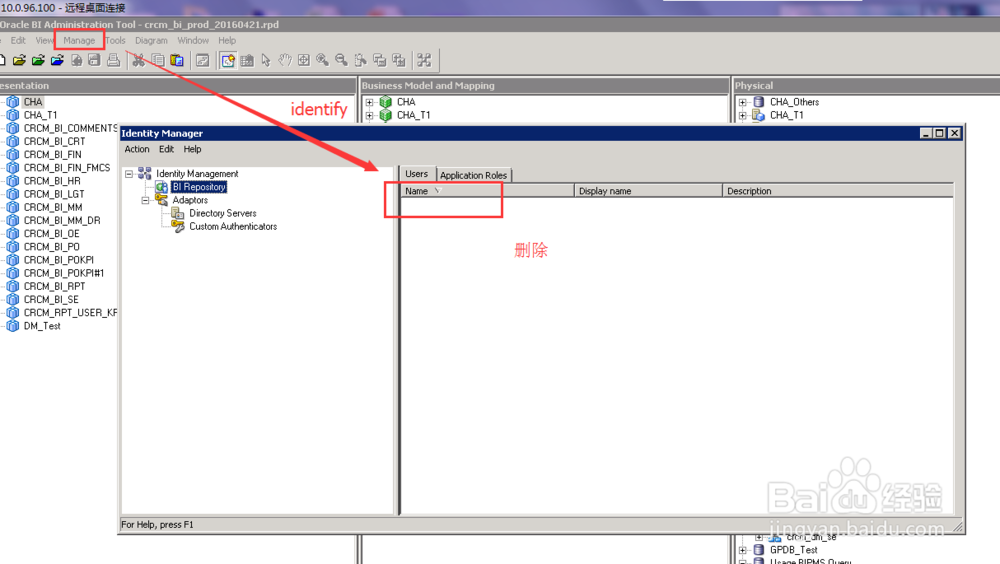Open offline repository with yellow folder icon
1000x564 pixels.
point(19,61)
